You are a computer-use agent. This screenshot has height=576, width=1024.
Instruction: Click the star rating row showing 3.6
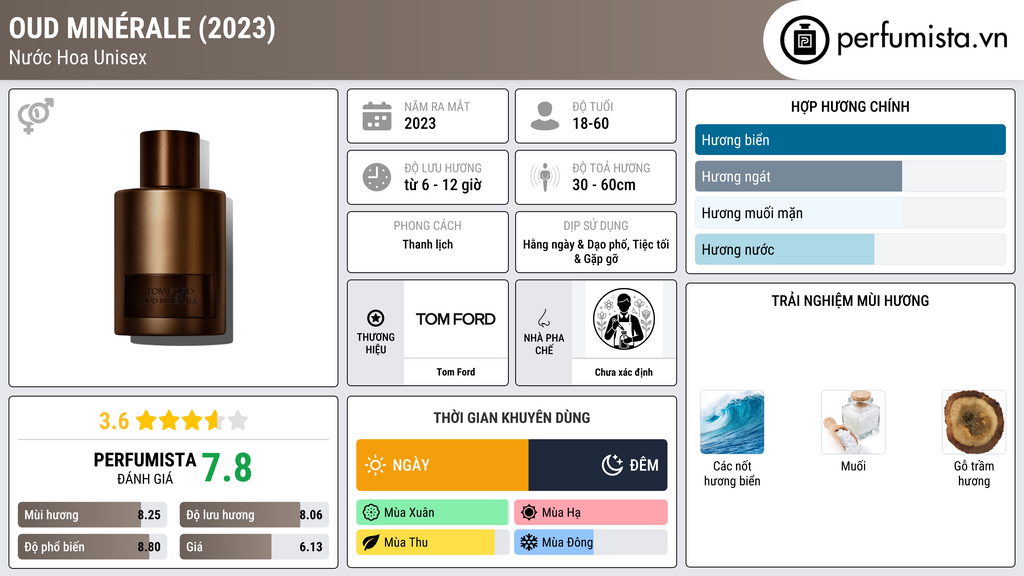174,421
